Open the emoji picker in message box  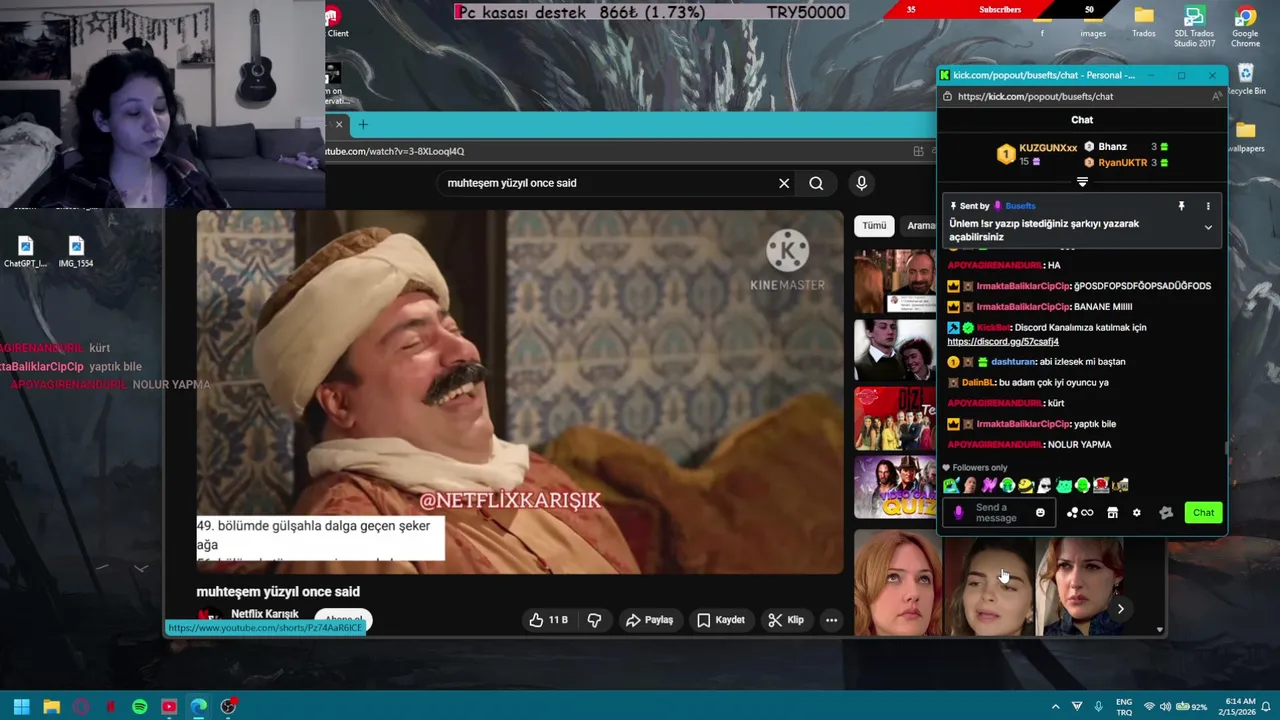point(1040,513)
